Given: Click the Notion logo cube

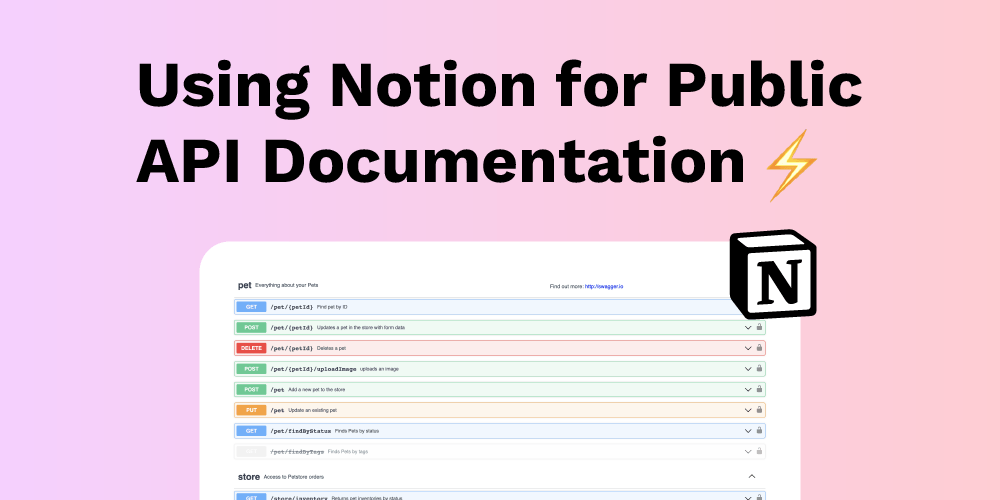Looking at the screenshot, I should point(773,274).
